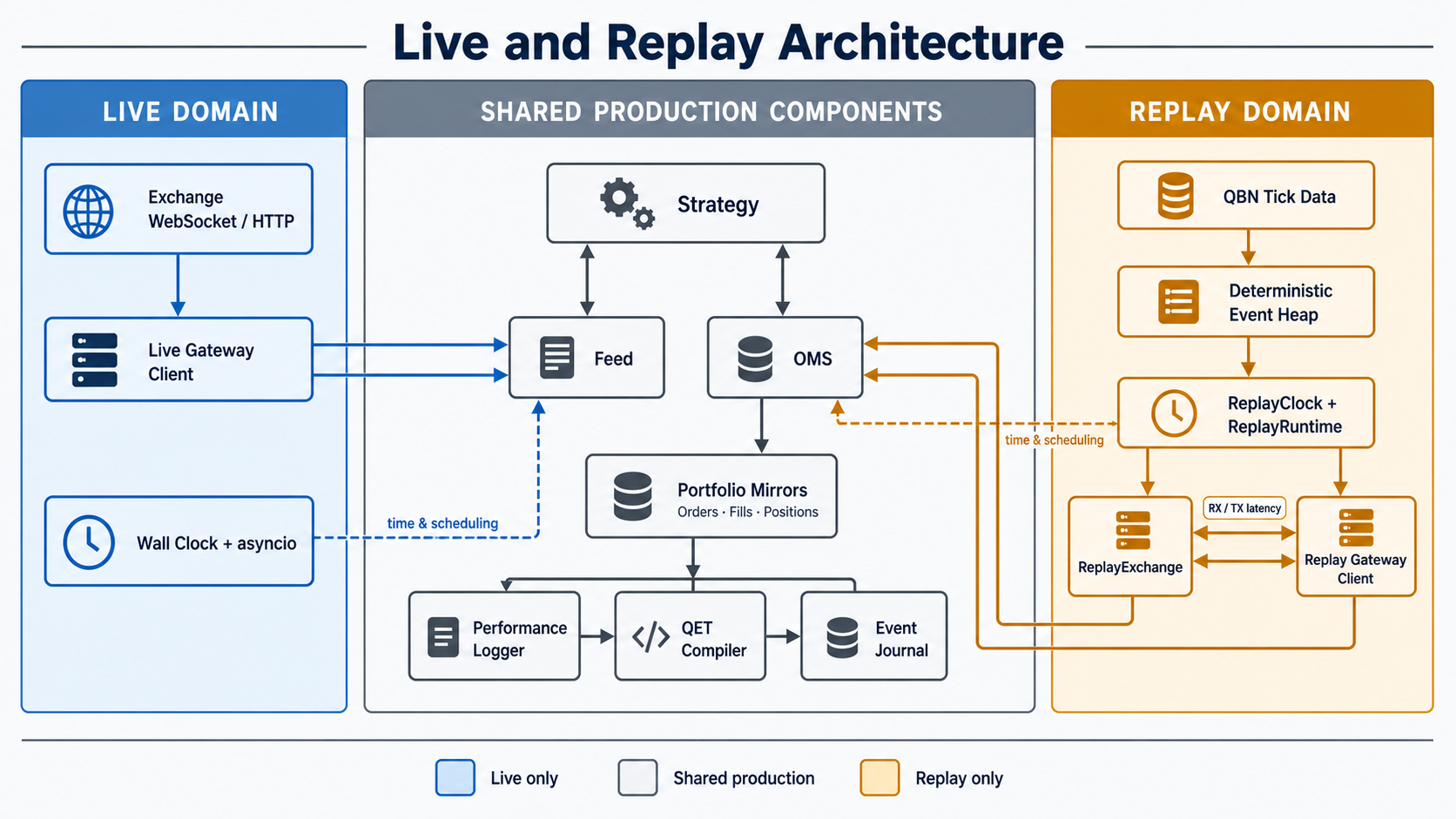Click the blue time & scheduling label
The height and width of the screenshot is (819, 1456).
click(x=442, y=523)
